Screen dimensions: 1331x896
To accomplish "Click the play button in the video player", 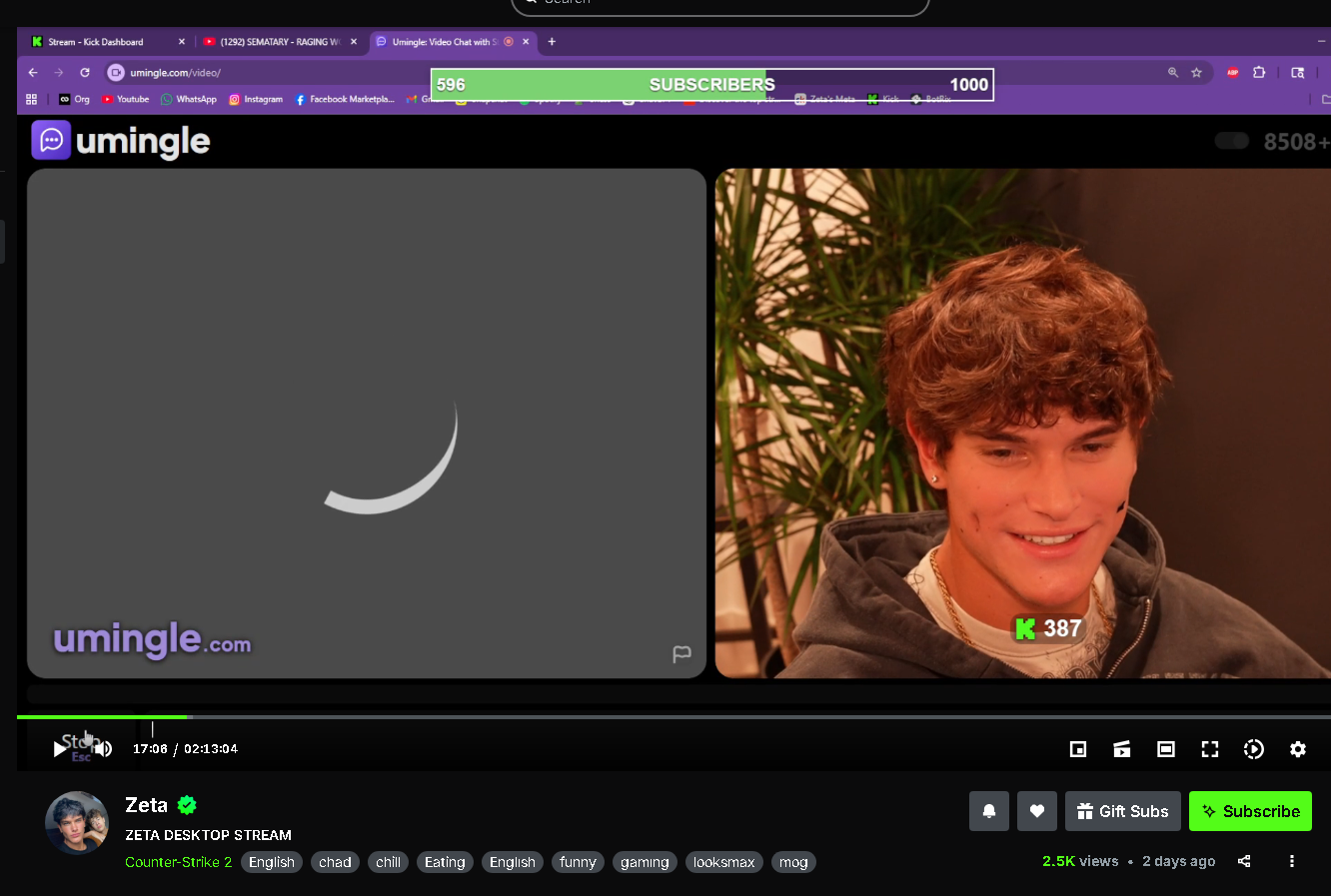I will (x=60, y=749).
